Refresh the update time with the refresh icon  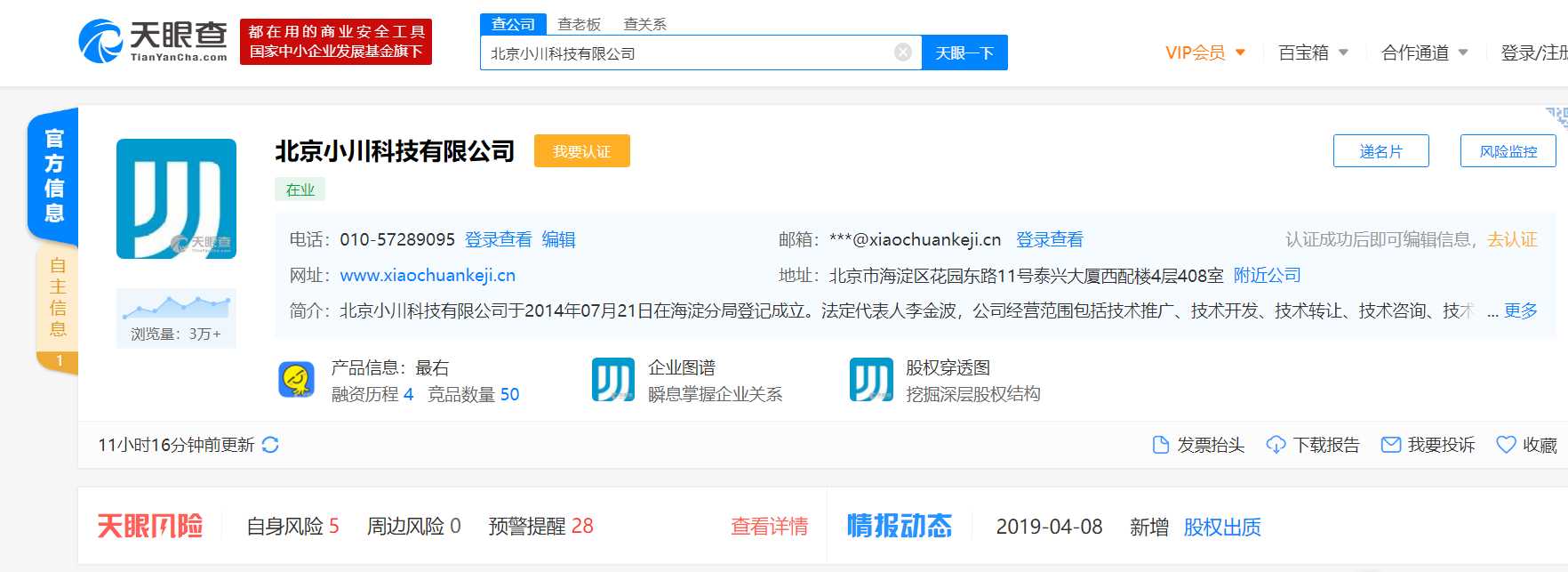(x=270, y=445)
